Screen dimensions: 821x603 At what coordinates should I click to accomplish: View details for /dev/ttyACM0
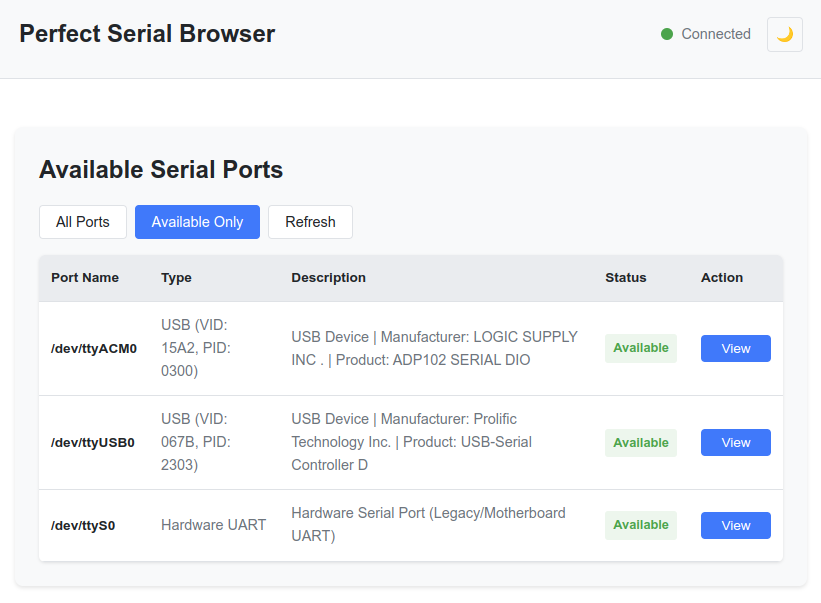(x=735, y=348)
